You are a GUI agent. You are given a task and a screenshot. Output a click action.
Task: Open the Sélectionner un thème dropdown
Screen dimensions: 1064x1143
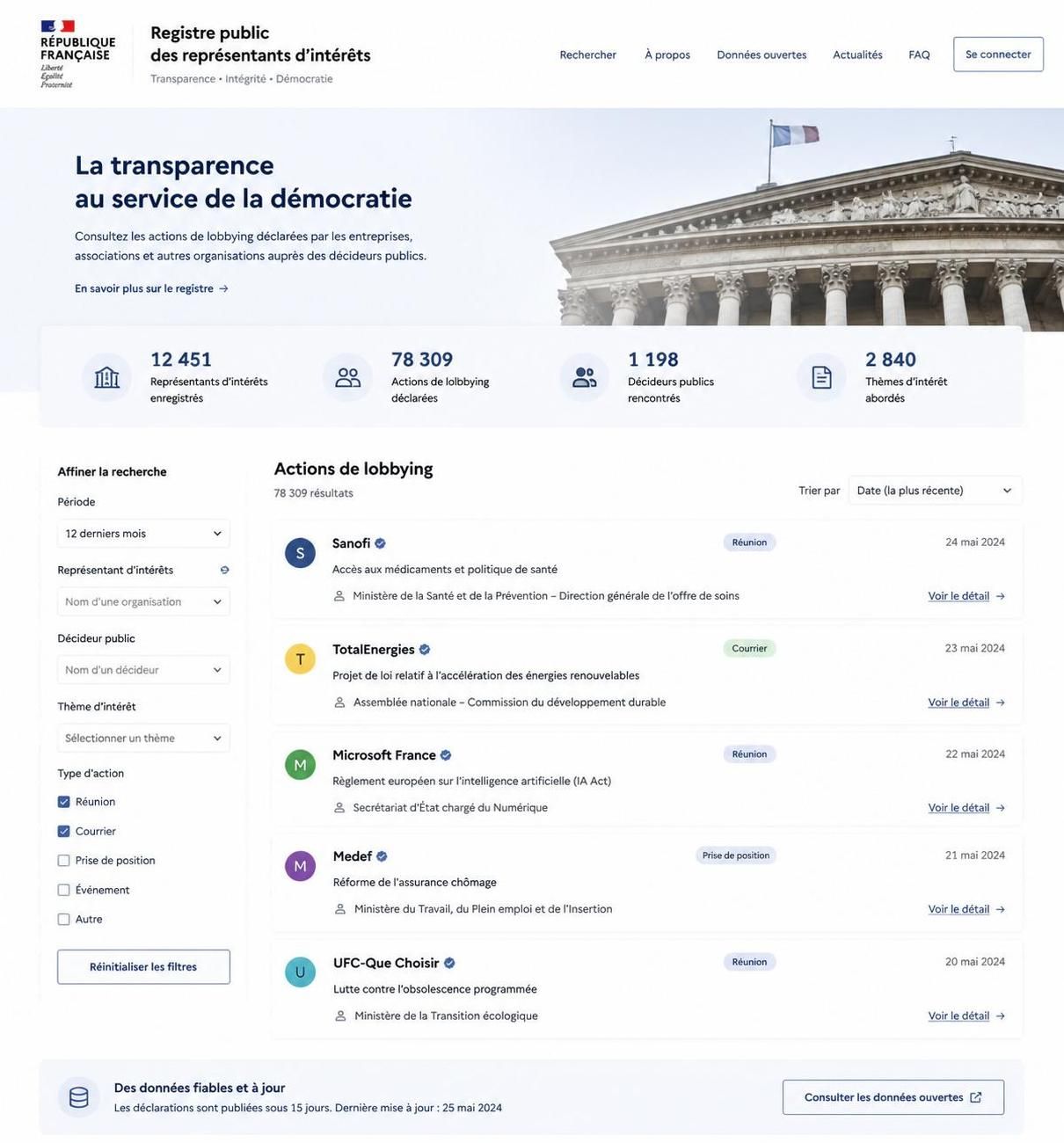(143, 739)
